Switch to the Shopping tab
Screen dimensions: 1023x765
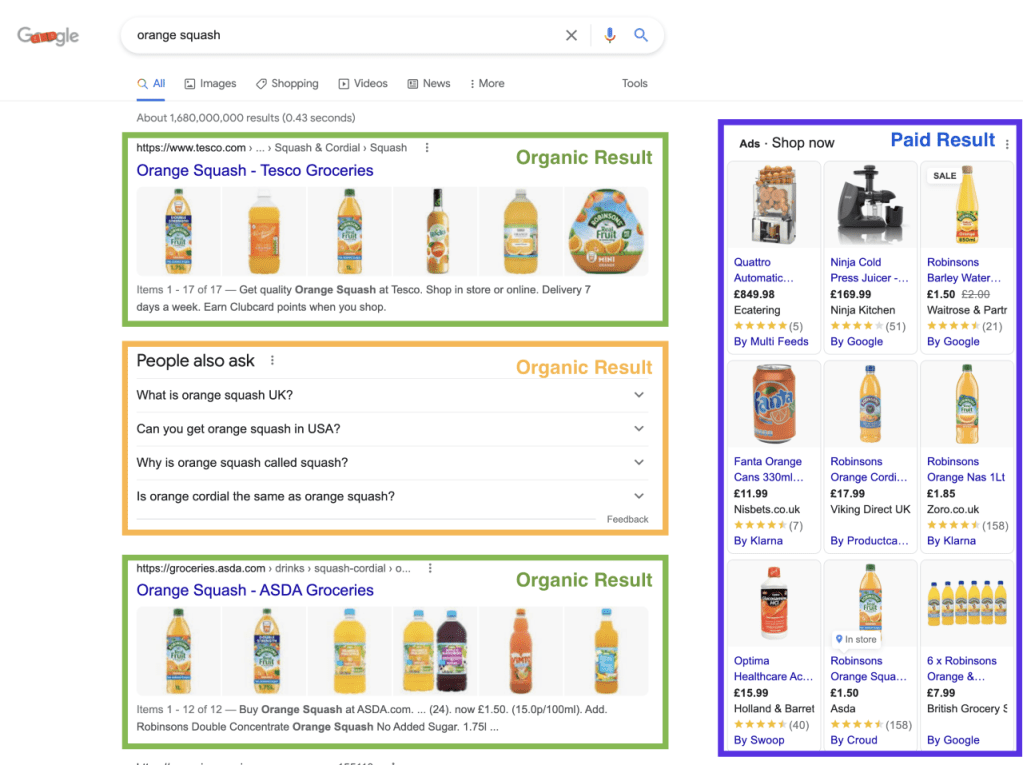[x=287, y=83]
